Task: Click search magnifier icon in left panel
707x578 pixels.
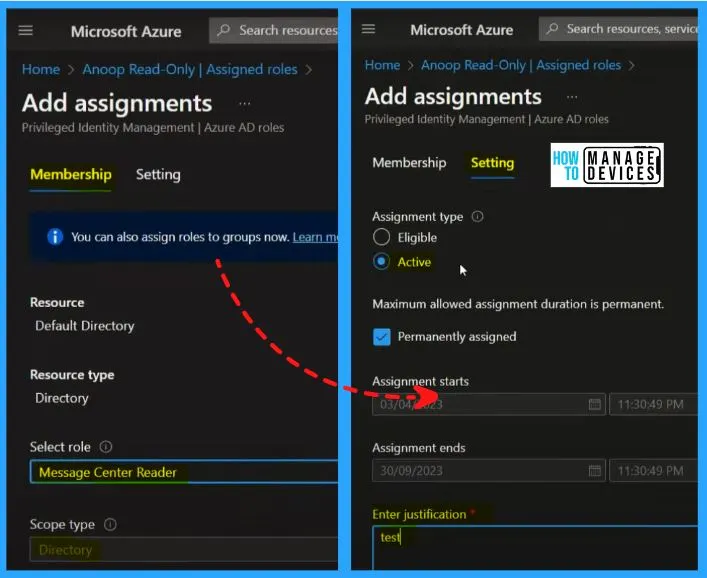Action: 223,30
